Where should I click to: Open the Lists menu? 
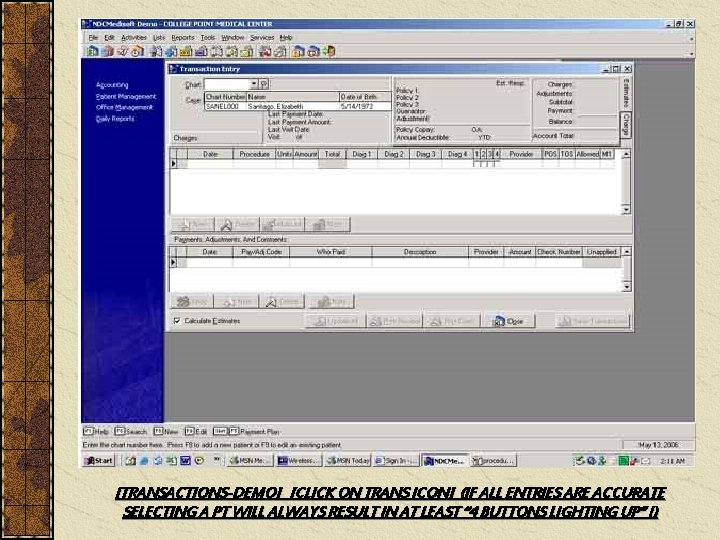[x=159, y=38]
